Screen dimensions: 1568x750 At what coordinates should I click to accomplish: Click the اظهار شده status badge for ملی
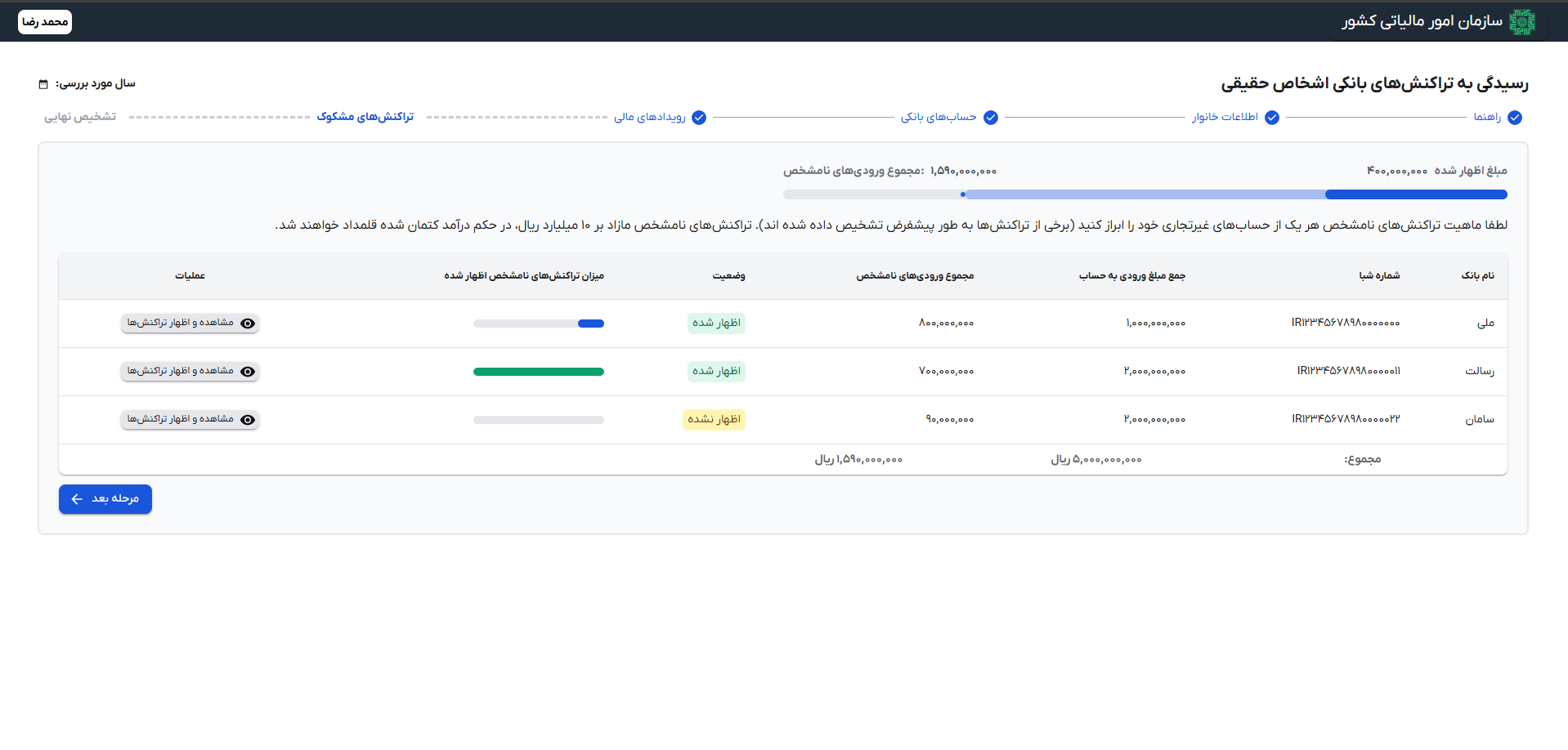pos(716,324)
